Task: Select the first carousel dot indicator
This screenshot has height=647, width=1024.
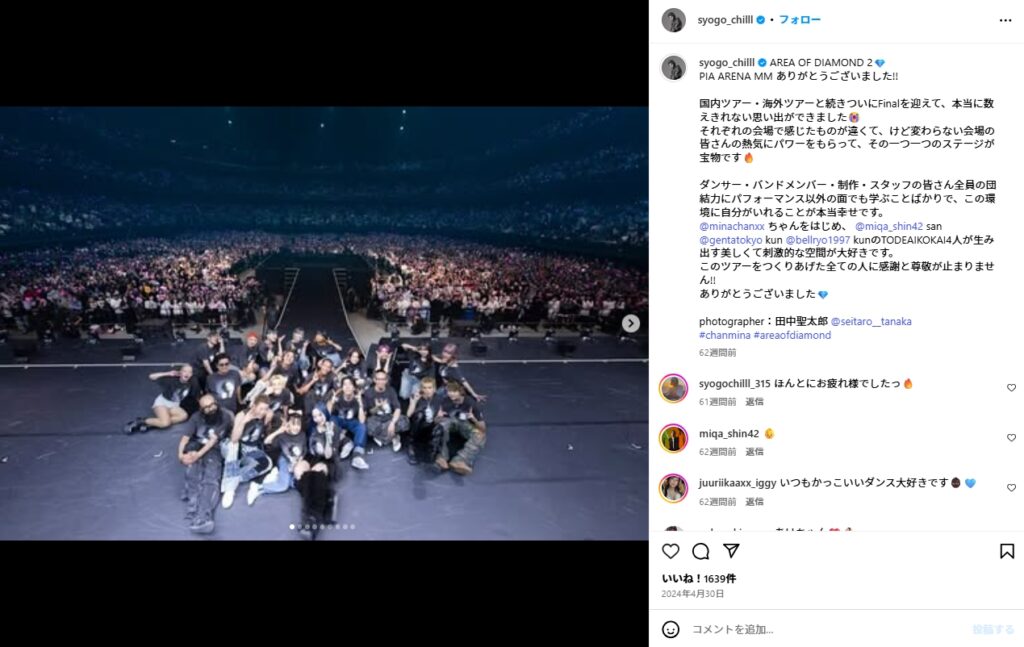Action: point(292,527)
